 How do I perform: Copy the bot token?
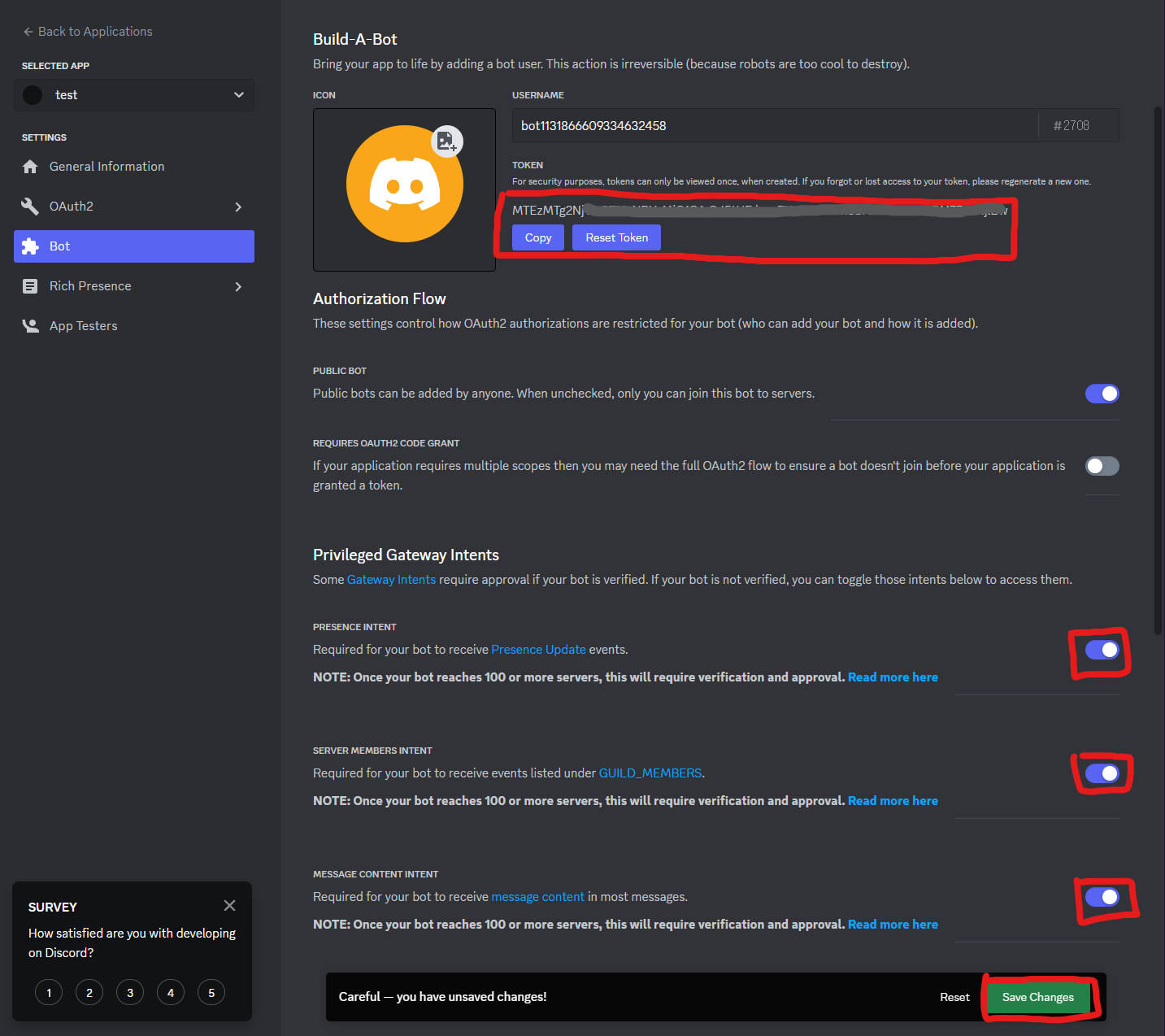click(x=538, y=237)
